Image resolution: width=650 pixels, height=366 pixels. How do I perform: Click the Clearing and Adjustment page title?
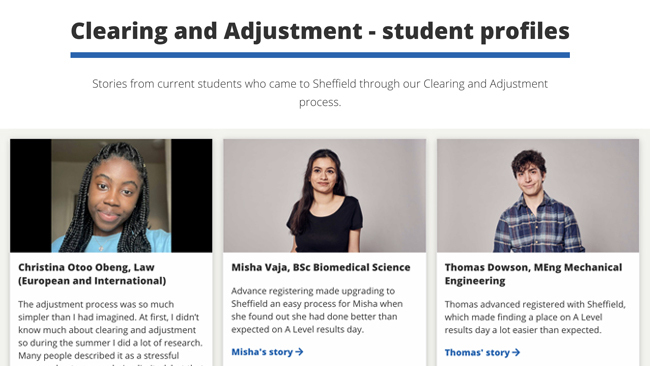[320, 31]
